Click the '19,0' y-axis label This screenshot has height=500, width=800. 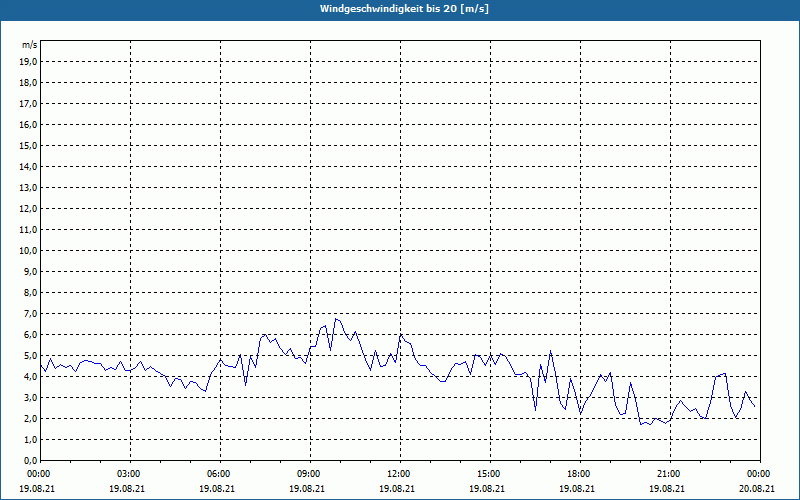(x=28, y=62)
